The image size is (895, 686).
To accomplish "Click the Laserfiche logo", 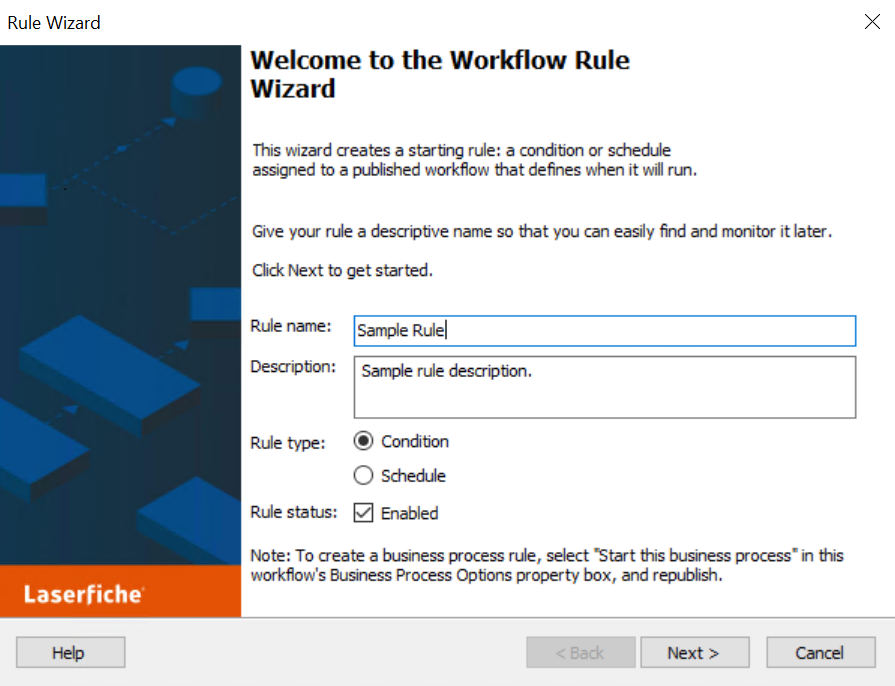I will [x=84, y=595].
